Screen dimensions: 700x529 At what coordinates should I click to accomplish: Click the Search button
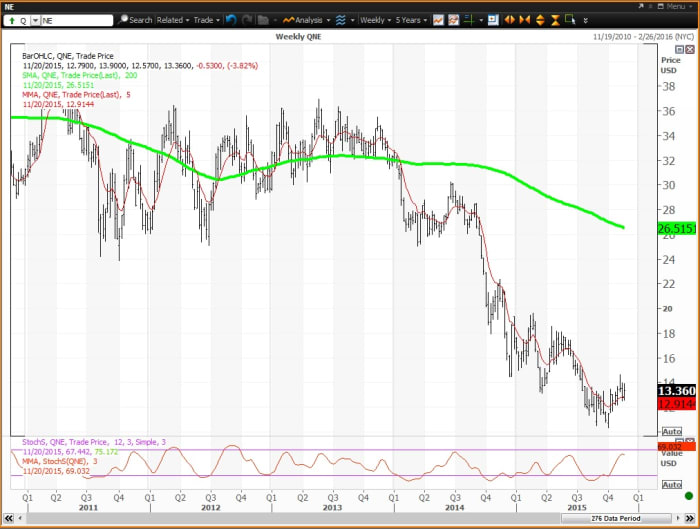pyautogui.click(x=135, y=19)
